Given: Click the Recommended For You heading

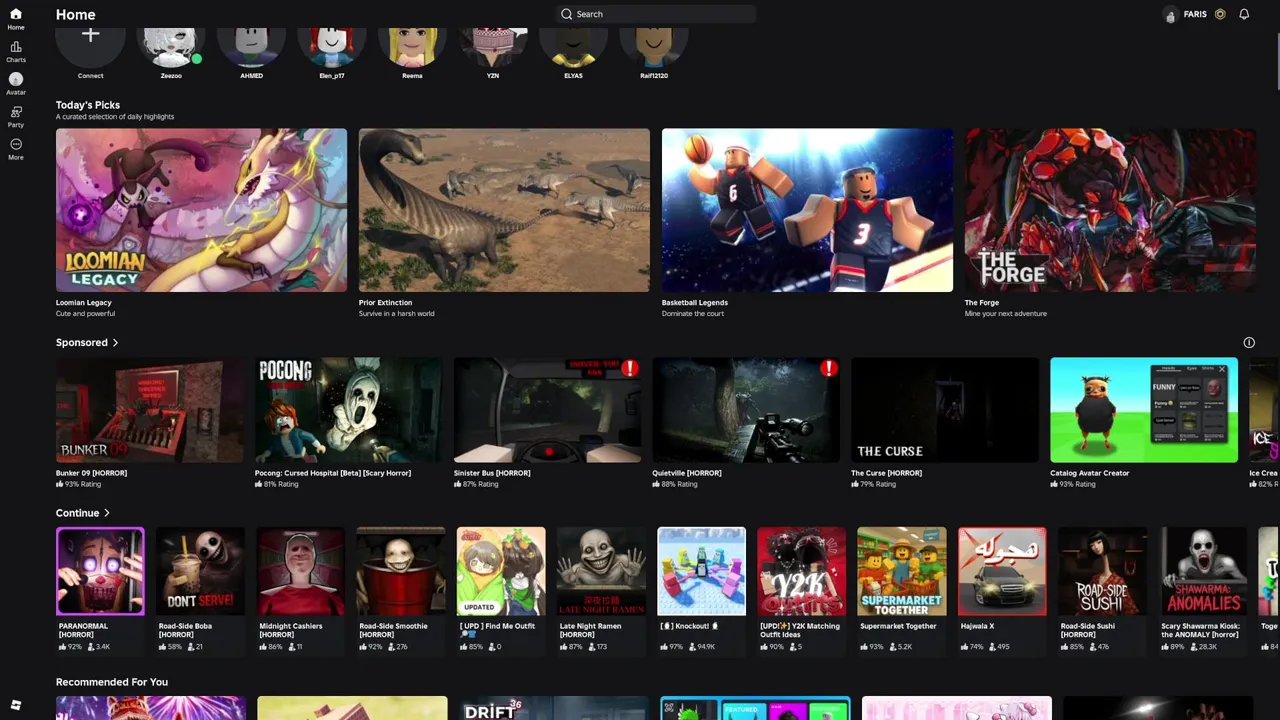Looking at the screenshot, I should (x=112, y=682).
